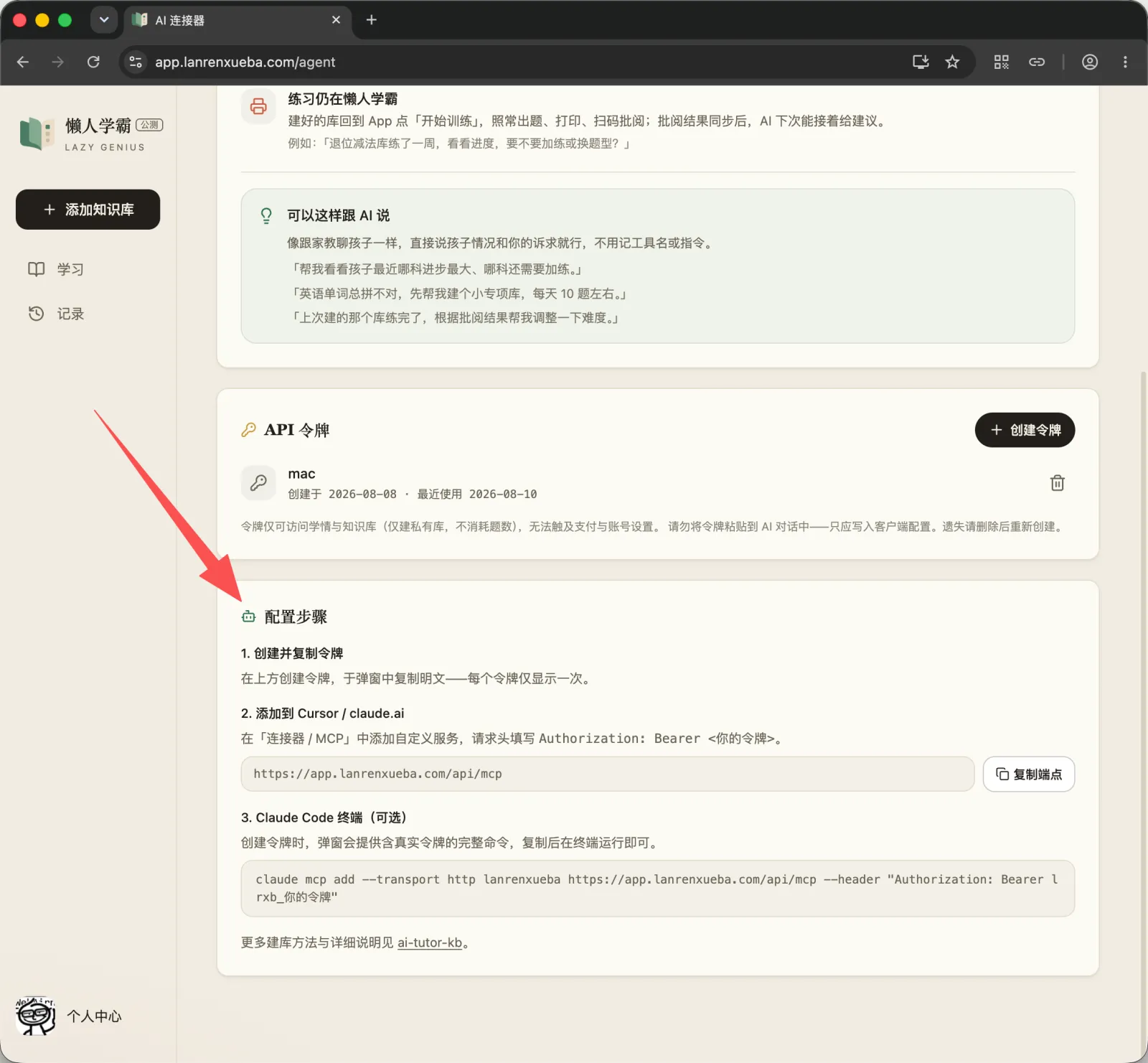
Task: Click the history icon beside 记录
Action: tap(36, 314)
